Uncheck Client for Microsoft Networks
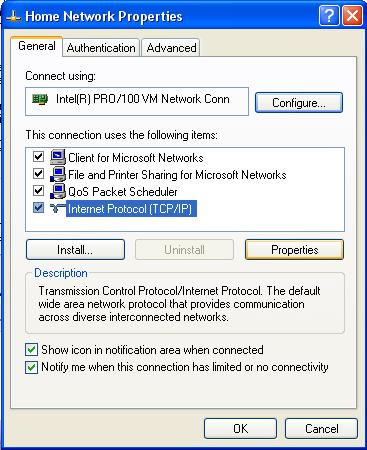This screenshot has height=450, width=367. pos(38,156)
